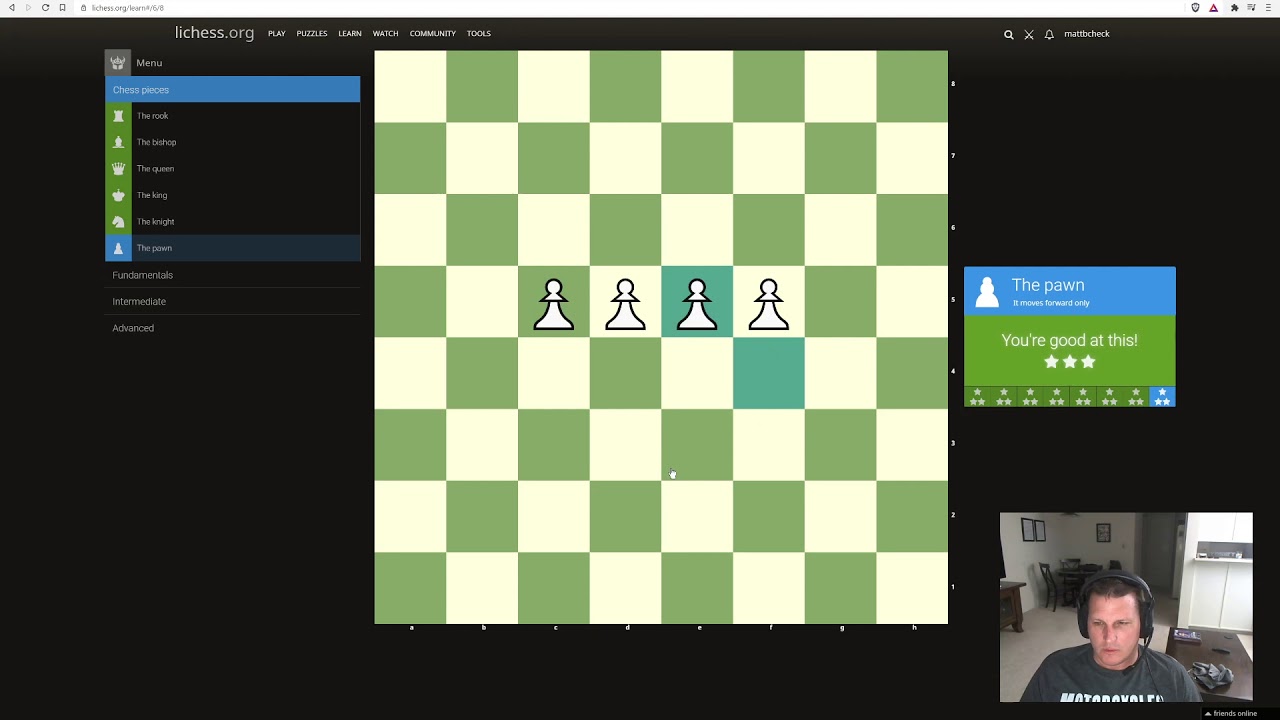Select the white pawn on e5
This screenshot has height=720, width=1280.
[x=697, y=303]
